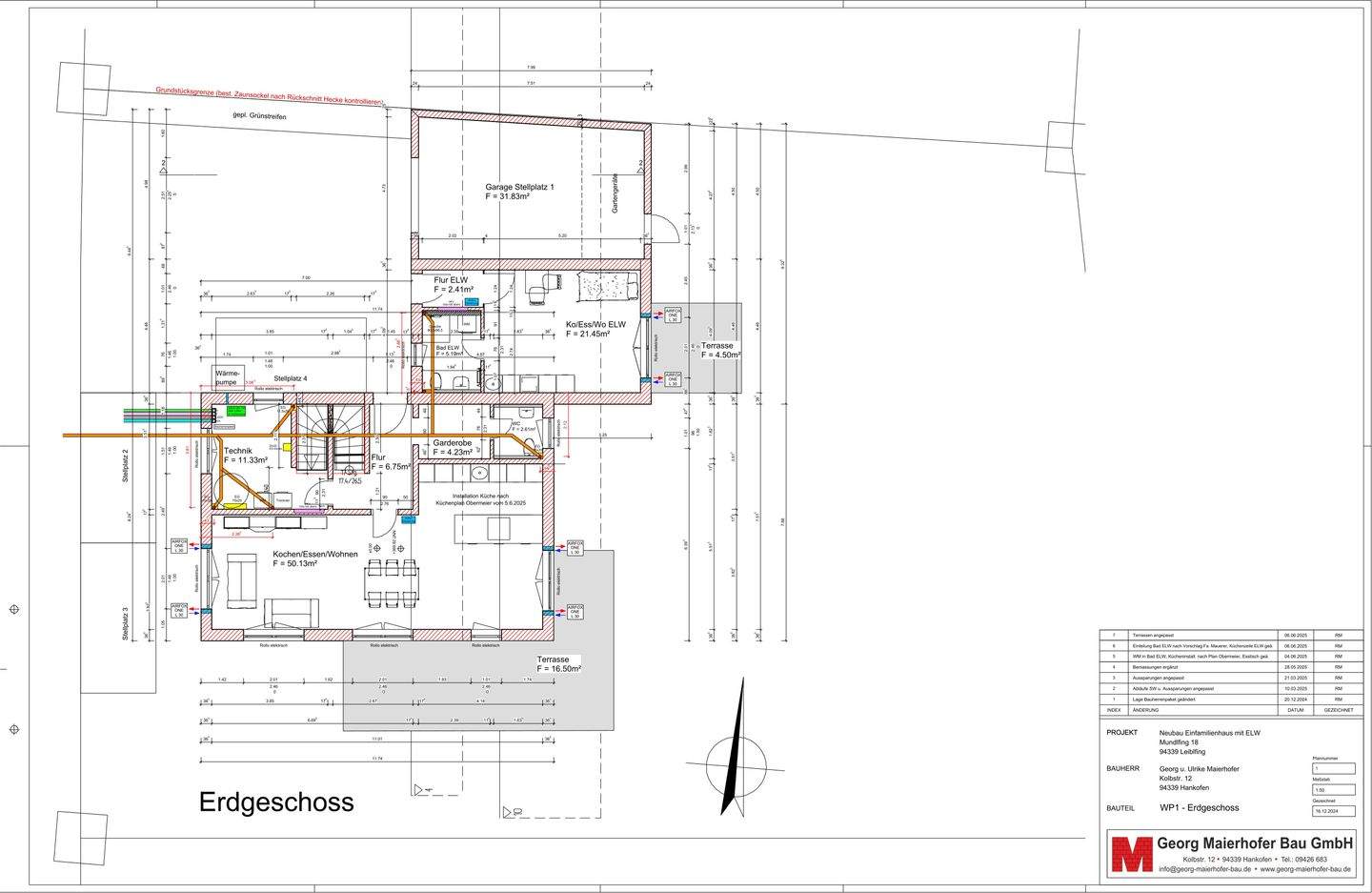The height and width of the screenshot is (893, 1372).
Task: Click the six-chair dining table symbol
Action: pos(392,583)
